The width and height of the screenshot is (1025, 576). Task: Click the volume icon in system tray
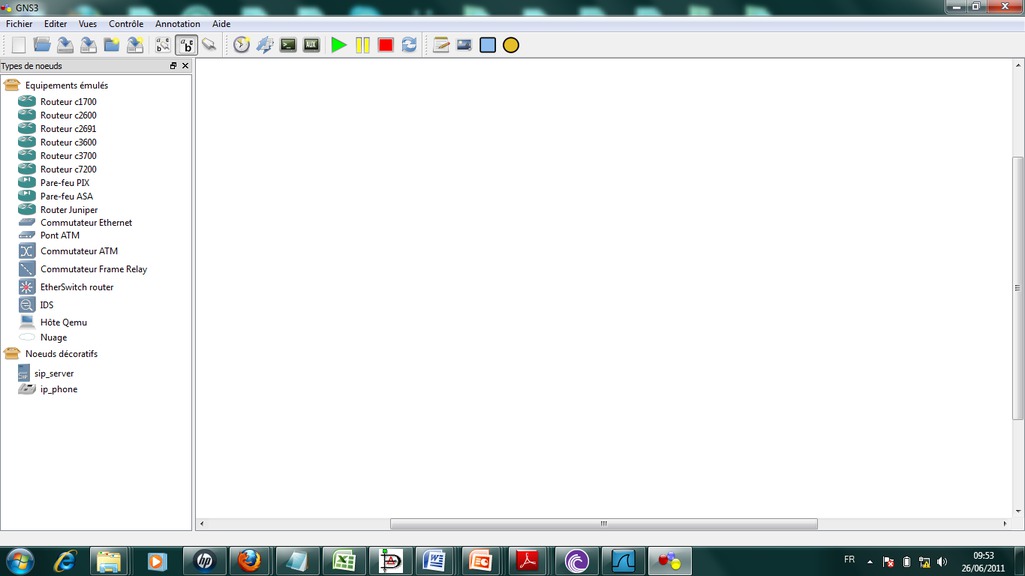(942, 562)
